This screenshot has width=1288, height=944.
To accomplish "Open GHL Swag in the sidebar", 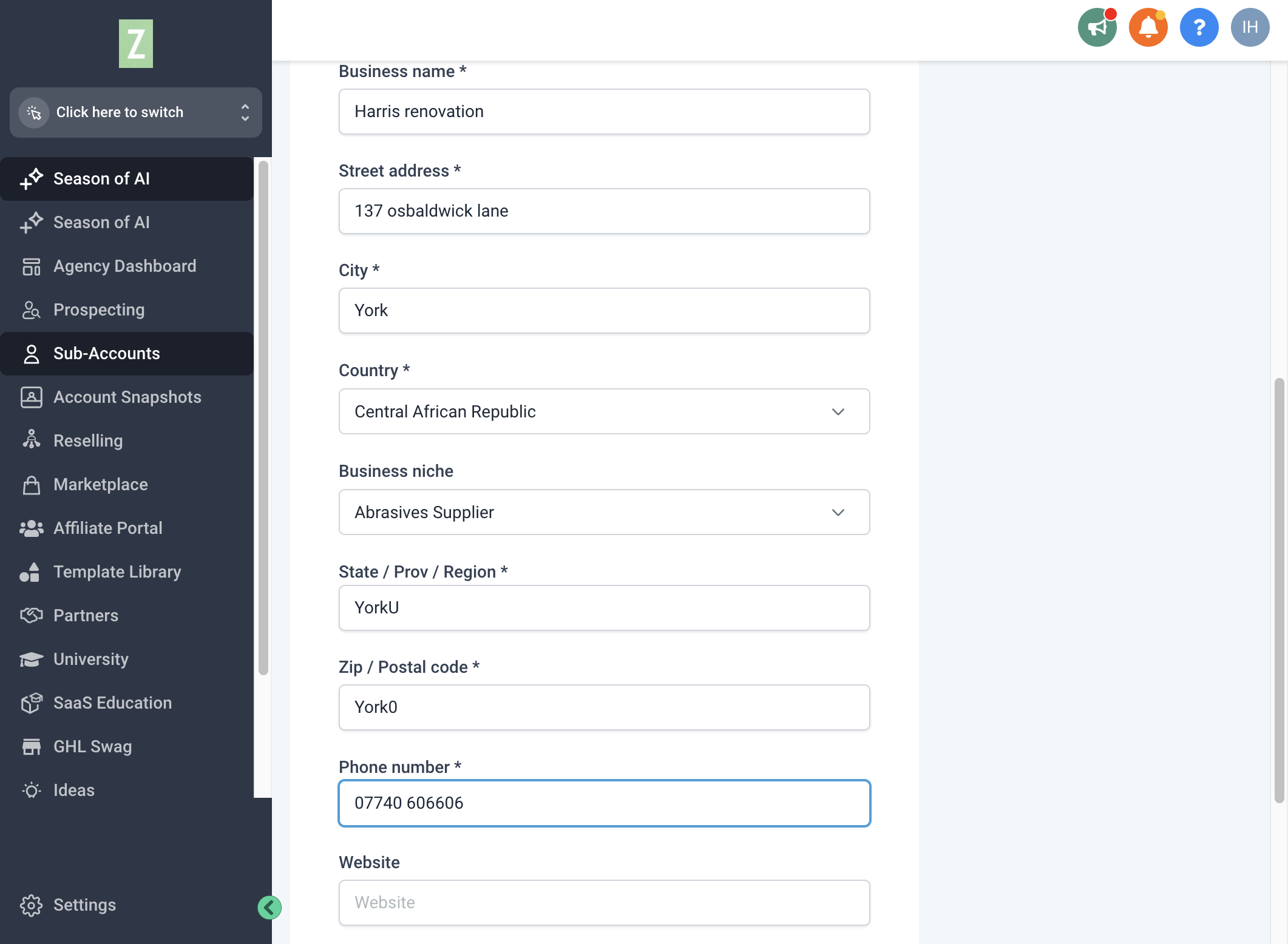I will [127, 747].
